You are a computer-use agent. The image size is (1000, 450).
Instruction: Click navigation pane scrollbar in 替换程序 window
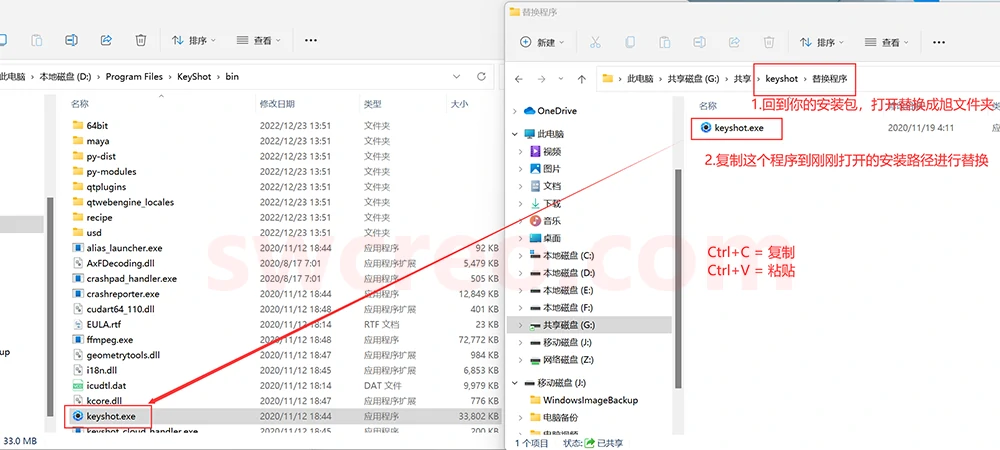[x=677, y=278]
